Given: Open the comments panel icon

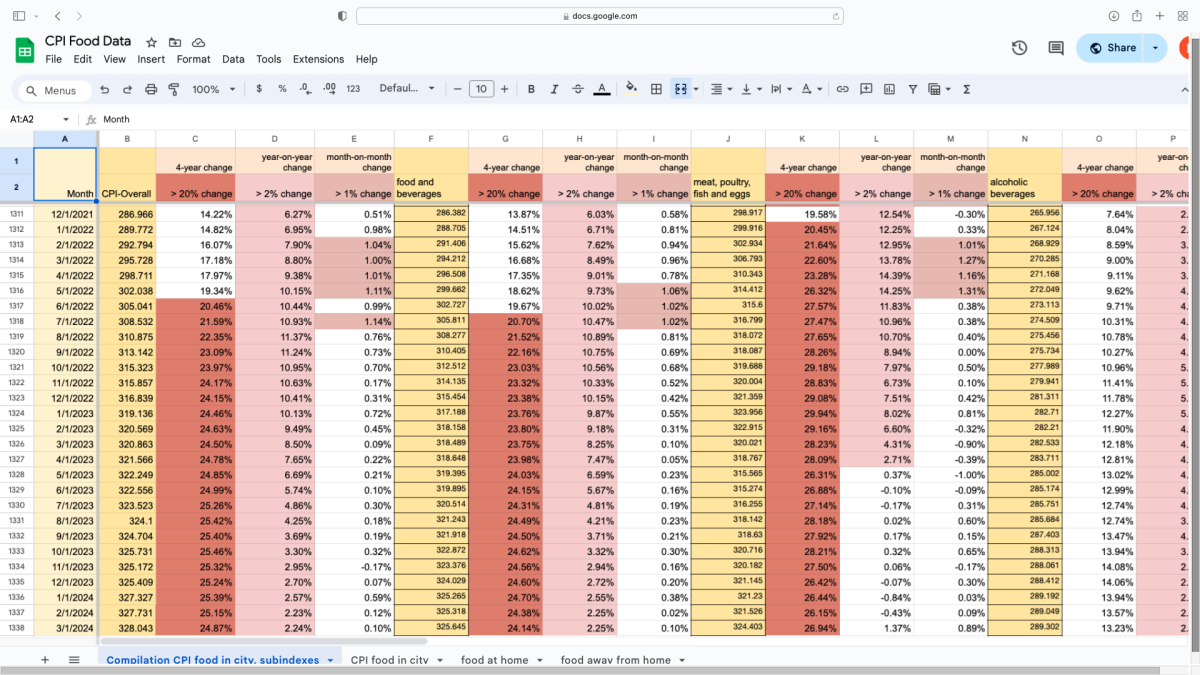Looking at the screenshot, I should pyautogui.click(x=1055, y=48).
